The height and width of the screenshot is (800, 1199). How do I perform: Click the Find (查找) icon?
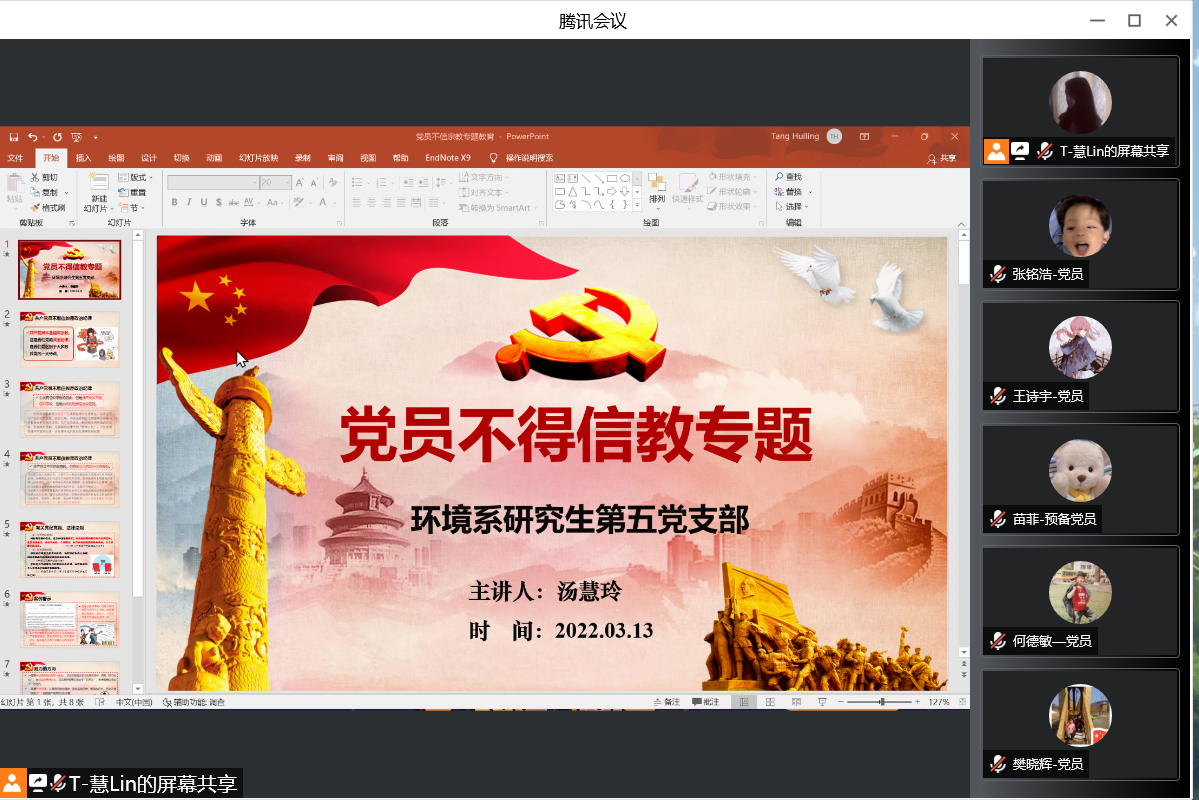point(778,177)
